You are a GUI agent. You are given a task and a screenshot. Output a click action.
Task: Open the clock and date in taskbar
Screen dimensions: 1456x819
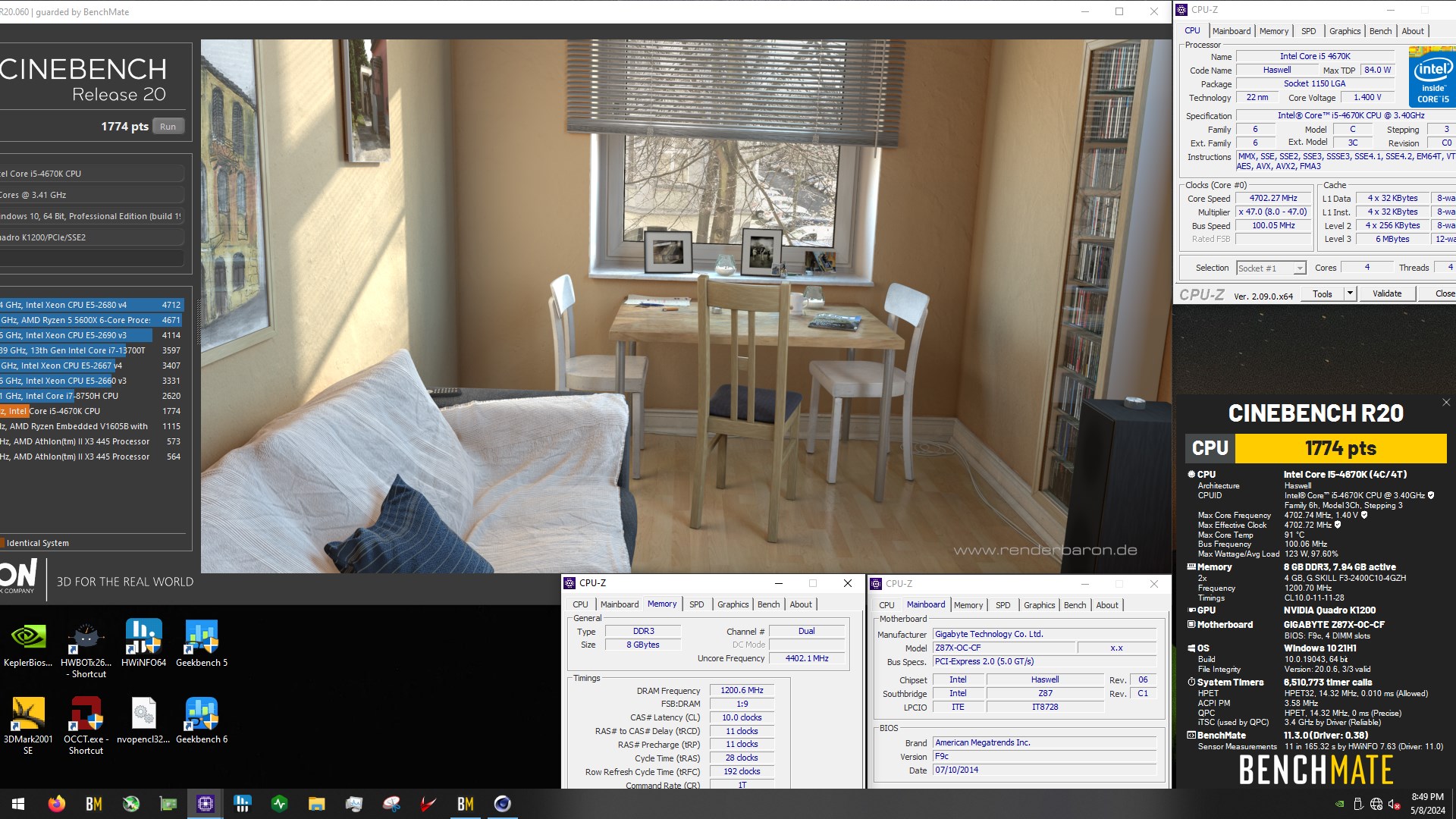click(1427, 804)
